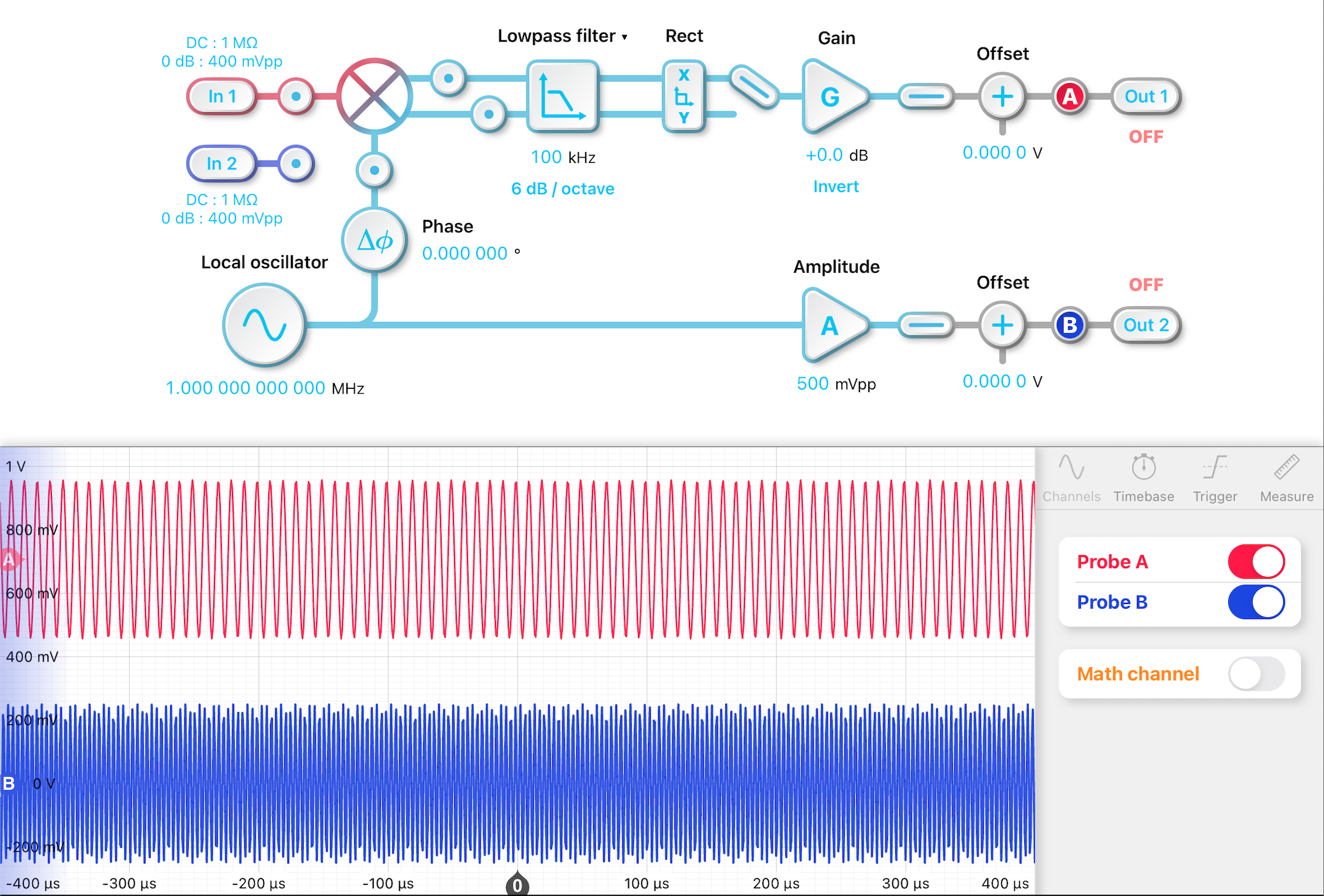Click the probe point after In 1
1324x896 pixels.
click(x=296, y=96)
